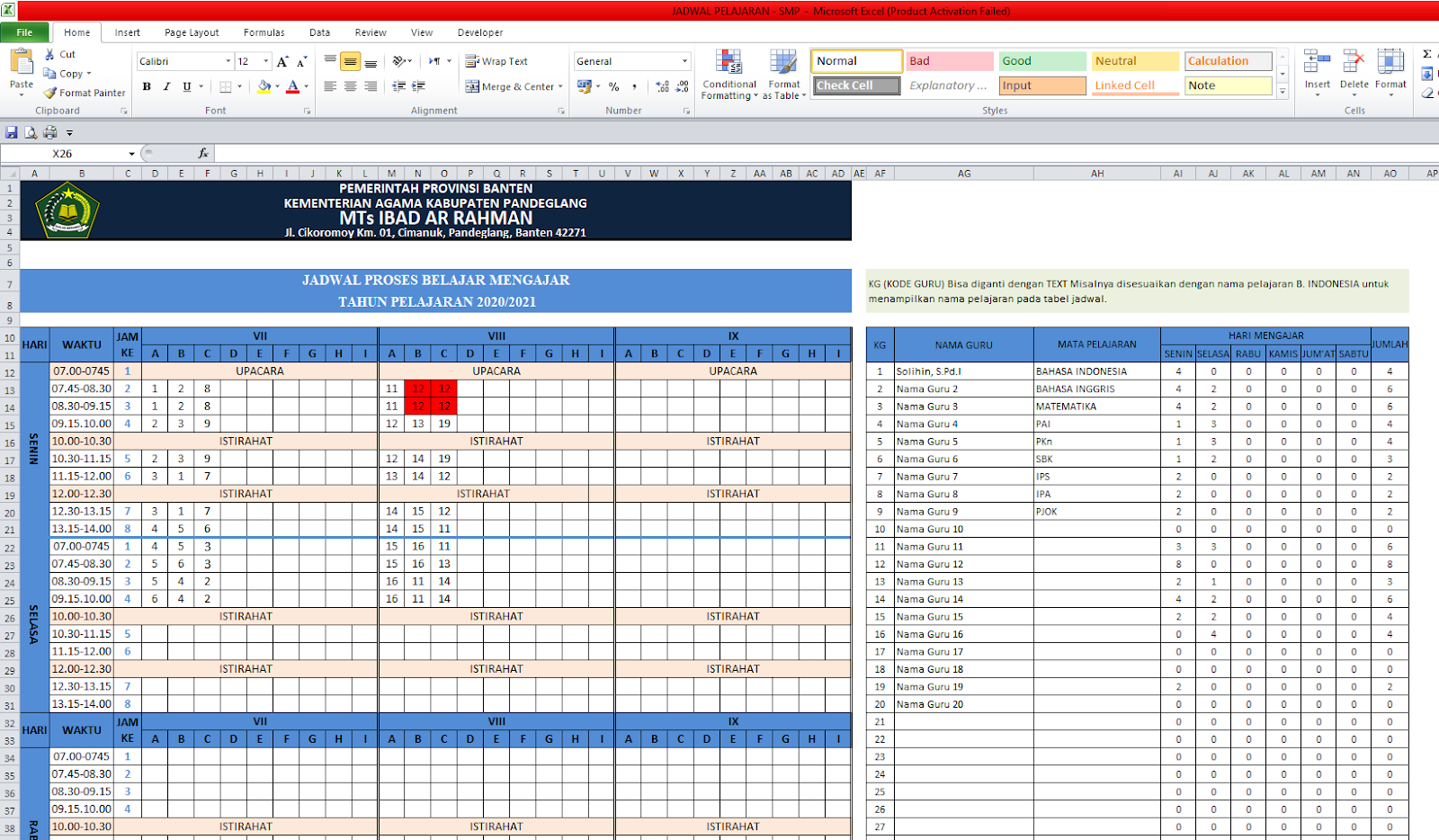Apply the Calculation cell style
The image size is (1439, 840).
1228,61
